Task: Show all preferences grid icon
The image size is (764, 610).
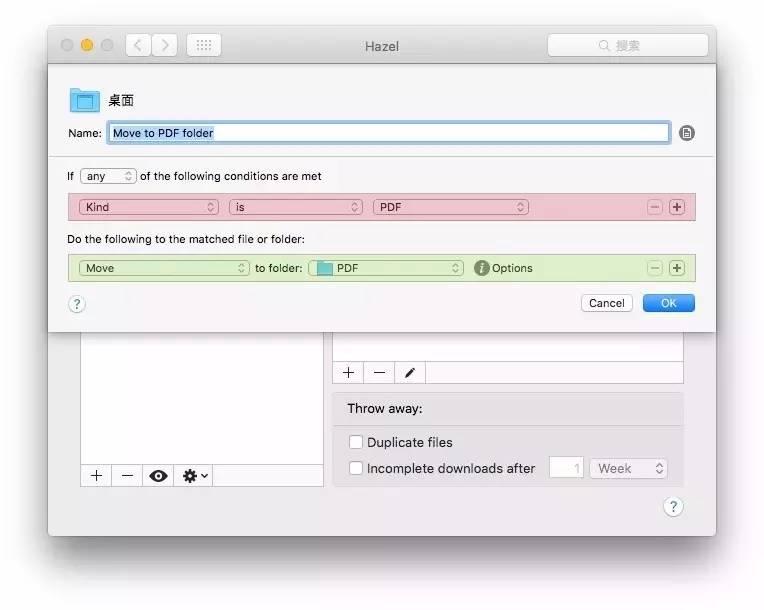Action: 204,45
